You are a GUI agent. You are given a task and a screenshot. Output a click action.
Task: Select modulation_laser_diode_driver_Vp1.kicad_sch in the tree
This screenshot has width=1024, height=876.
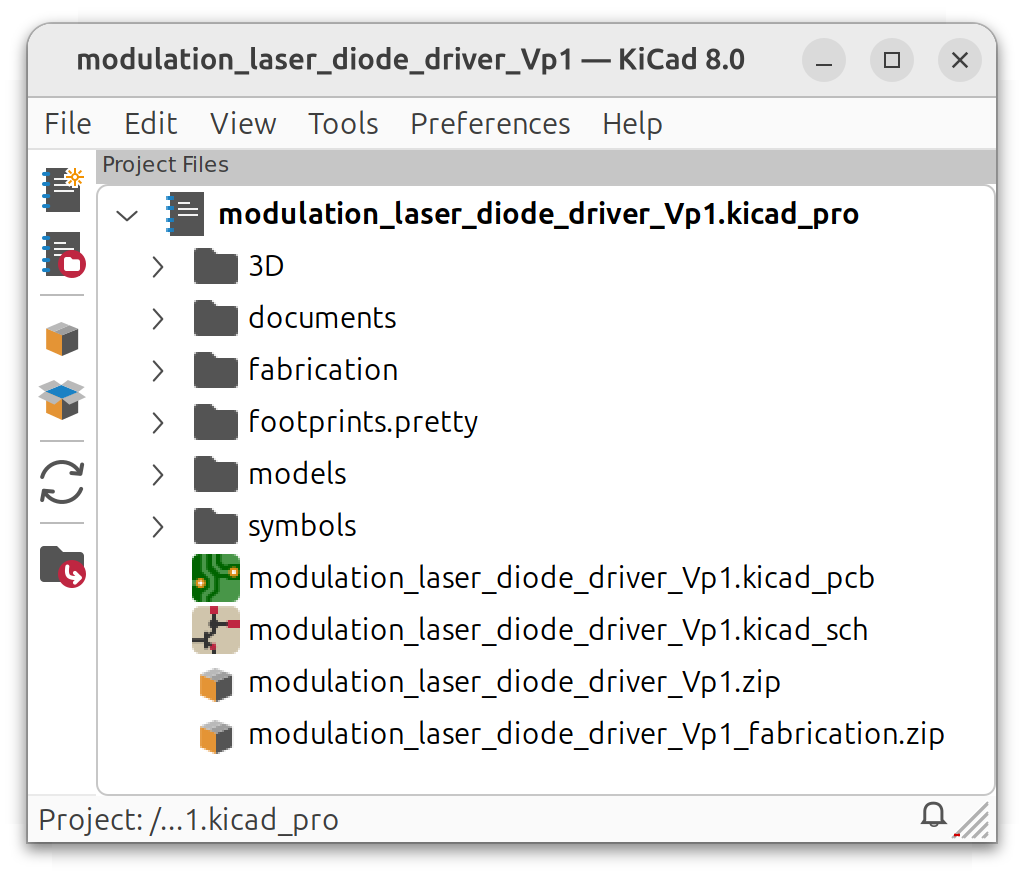(x=556, y=630)
